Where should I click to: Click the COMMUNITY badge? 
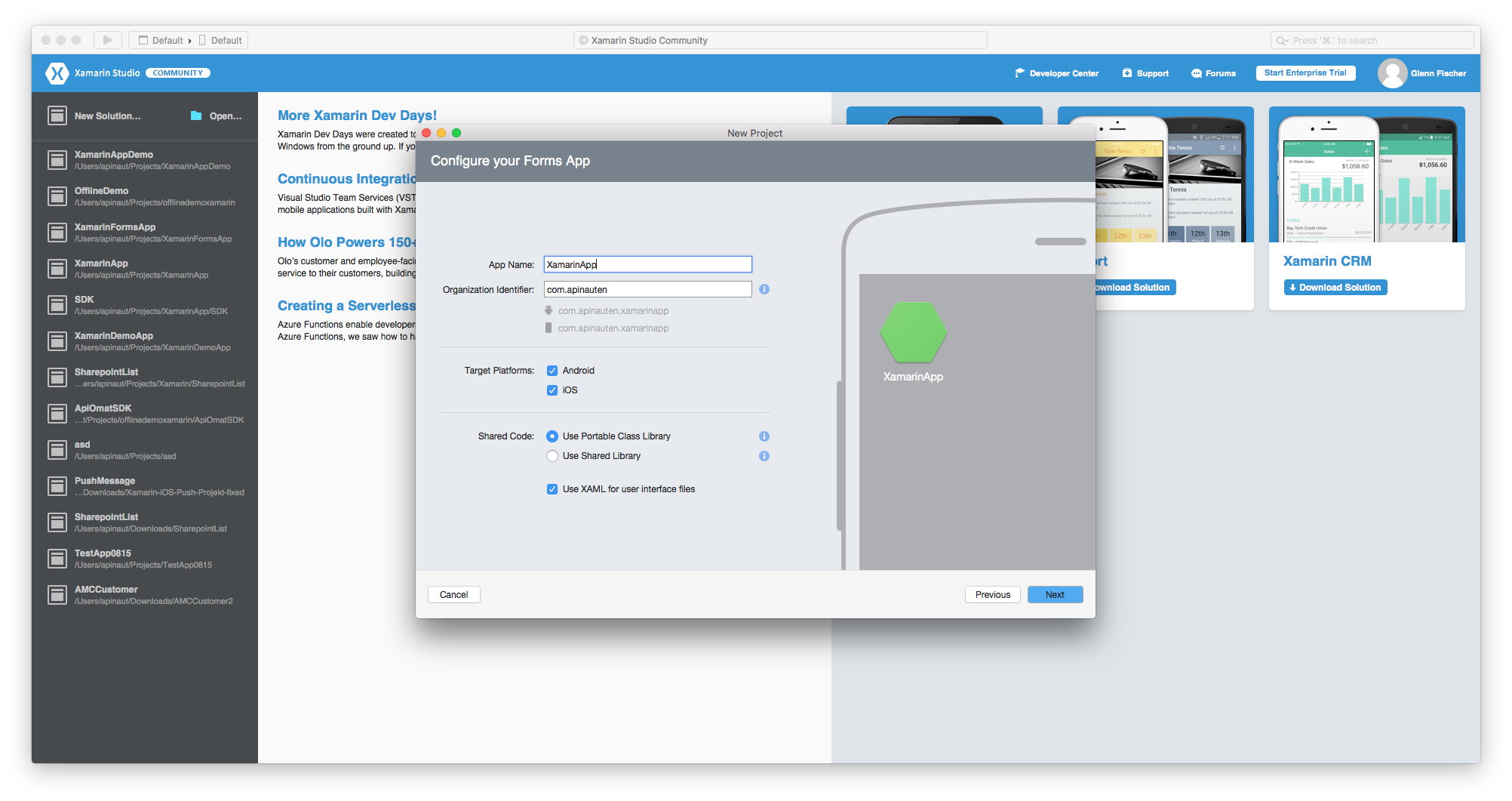[x=178, y=73]
